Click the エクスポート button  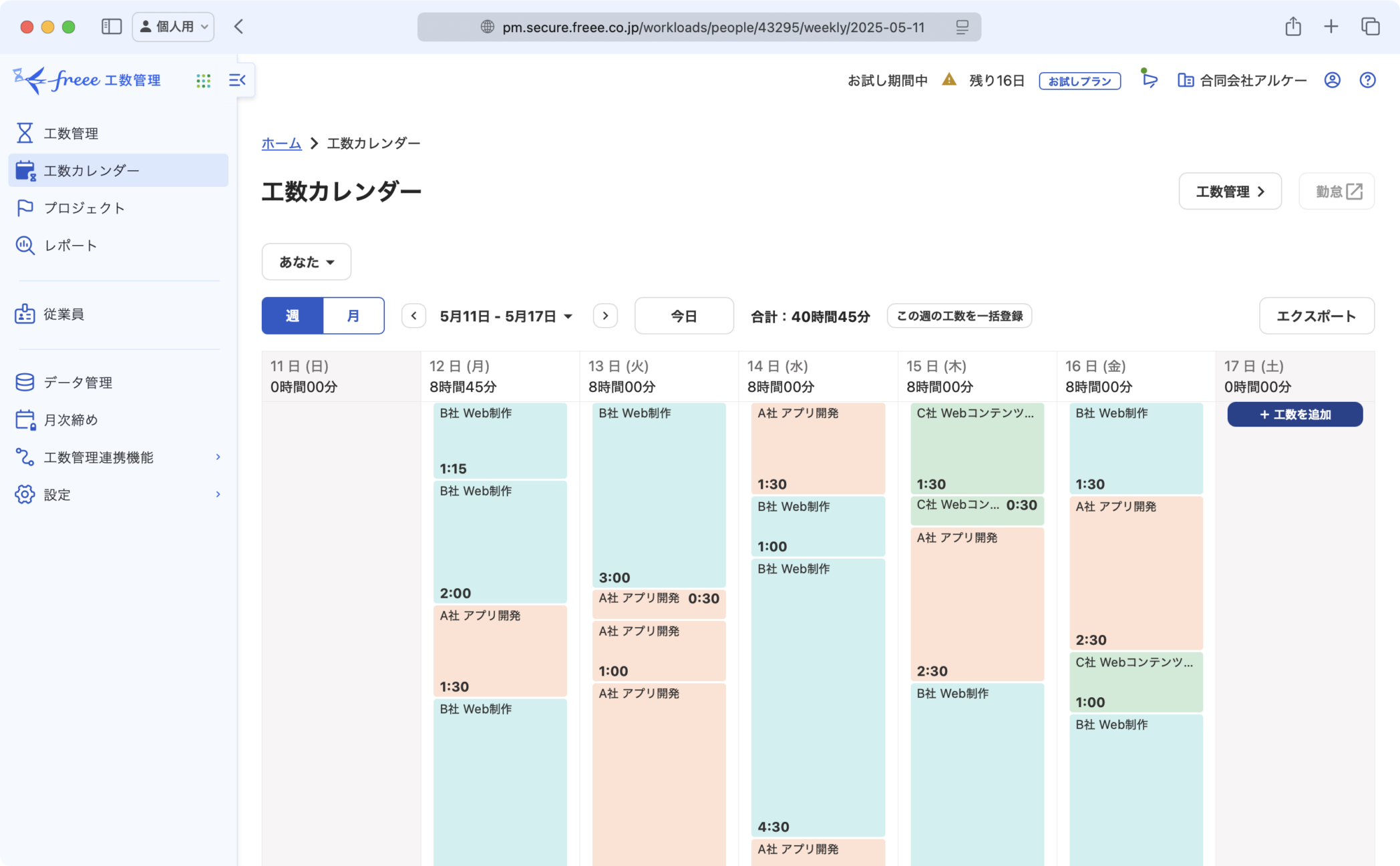pyautogui.click(x=1317, y=316)
